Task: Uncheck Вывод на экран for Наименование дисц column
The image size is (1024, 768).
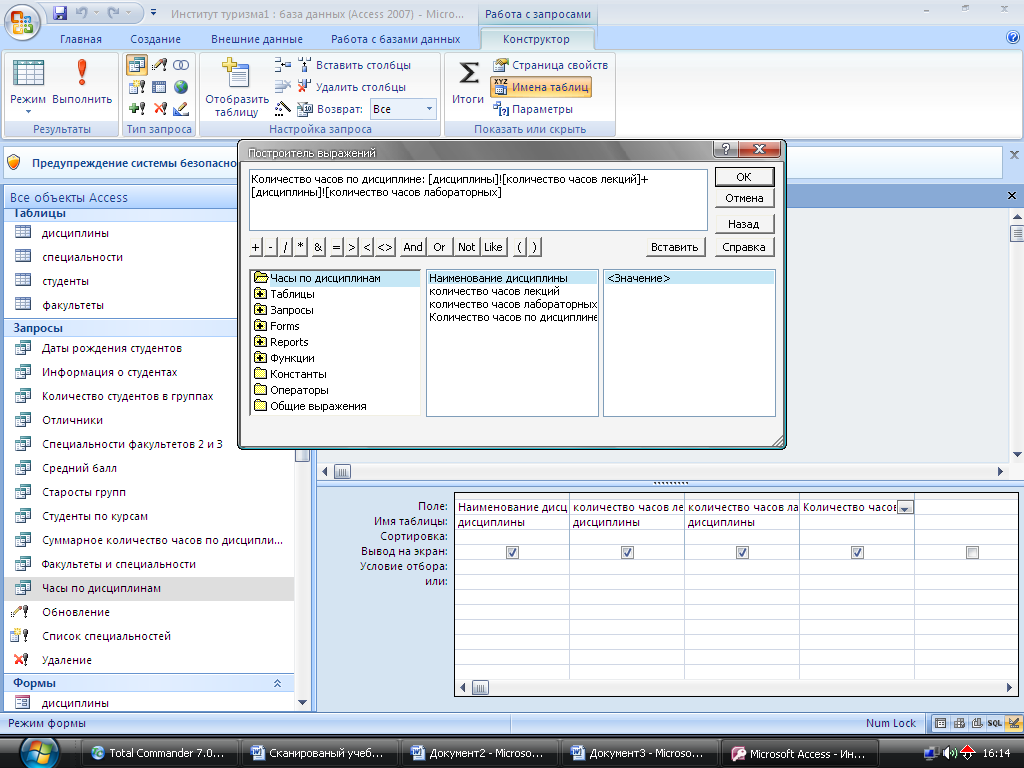Action: [x=513, y=552]
